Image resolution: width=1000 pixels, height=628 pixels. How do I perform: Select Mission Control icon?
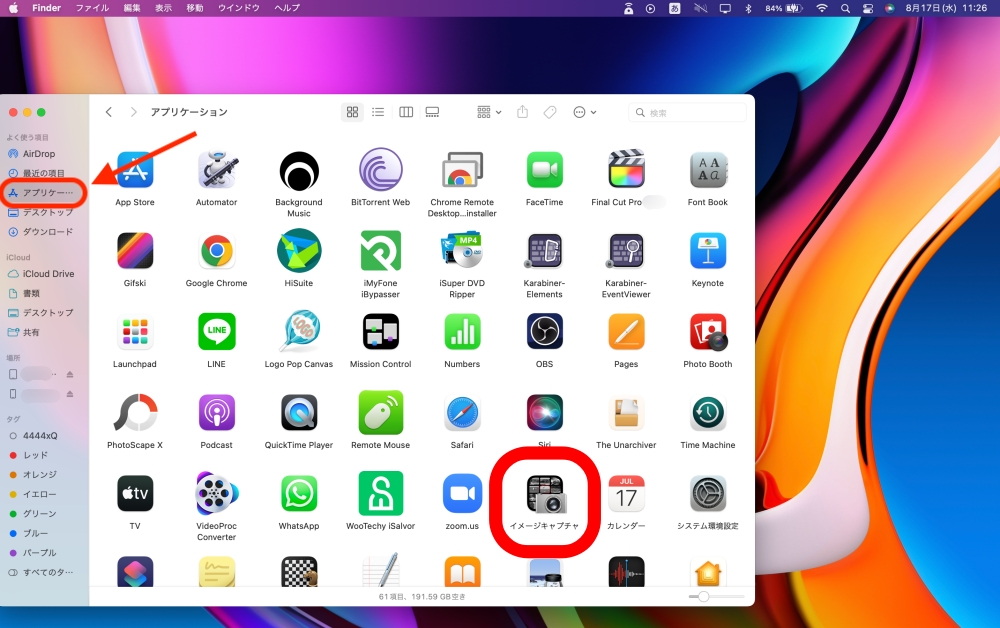tap(381, 332)
